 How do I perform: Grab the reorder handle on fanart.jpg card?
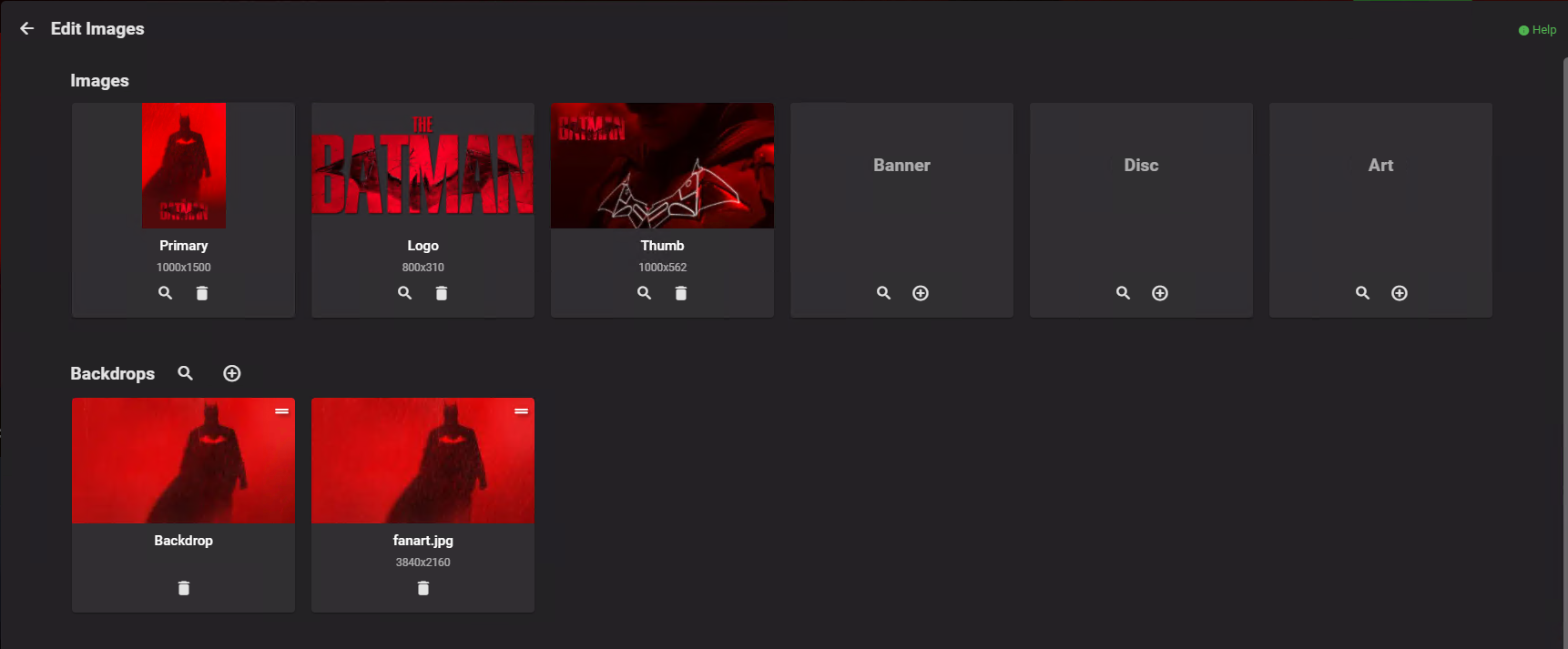click(x=522, y=411)
